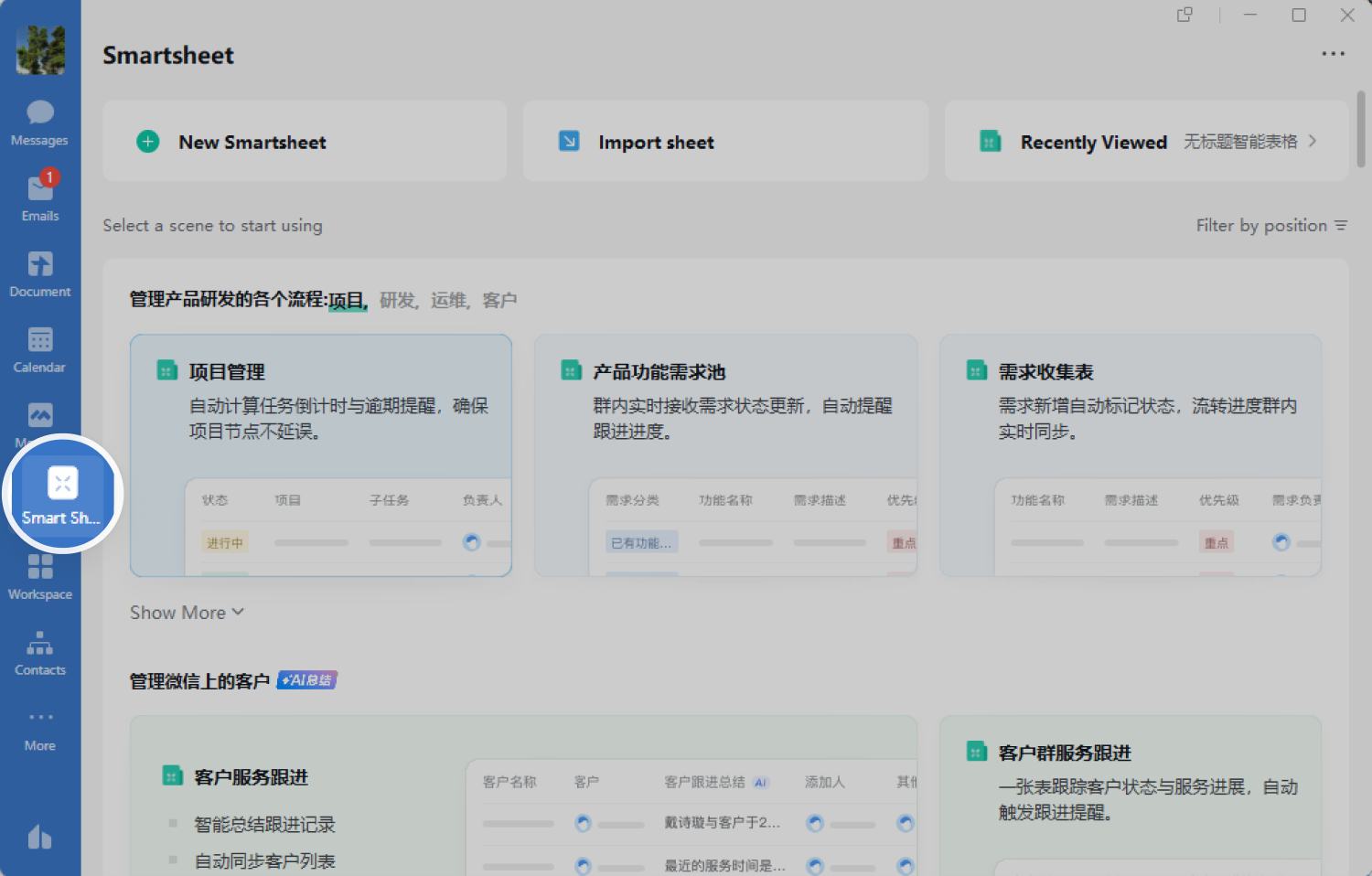Click the user profile avatar
Screen dimensions: 1372x876
[40, 49]
